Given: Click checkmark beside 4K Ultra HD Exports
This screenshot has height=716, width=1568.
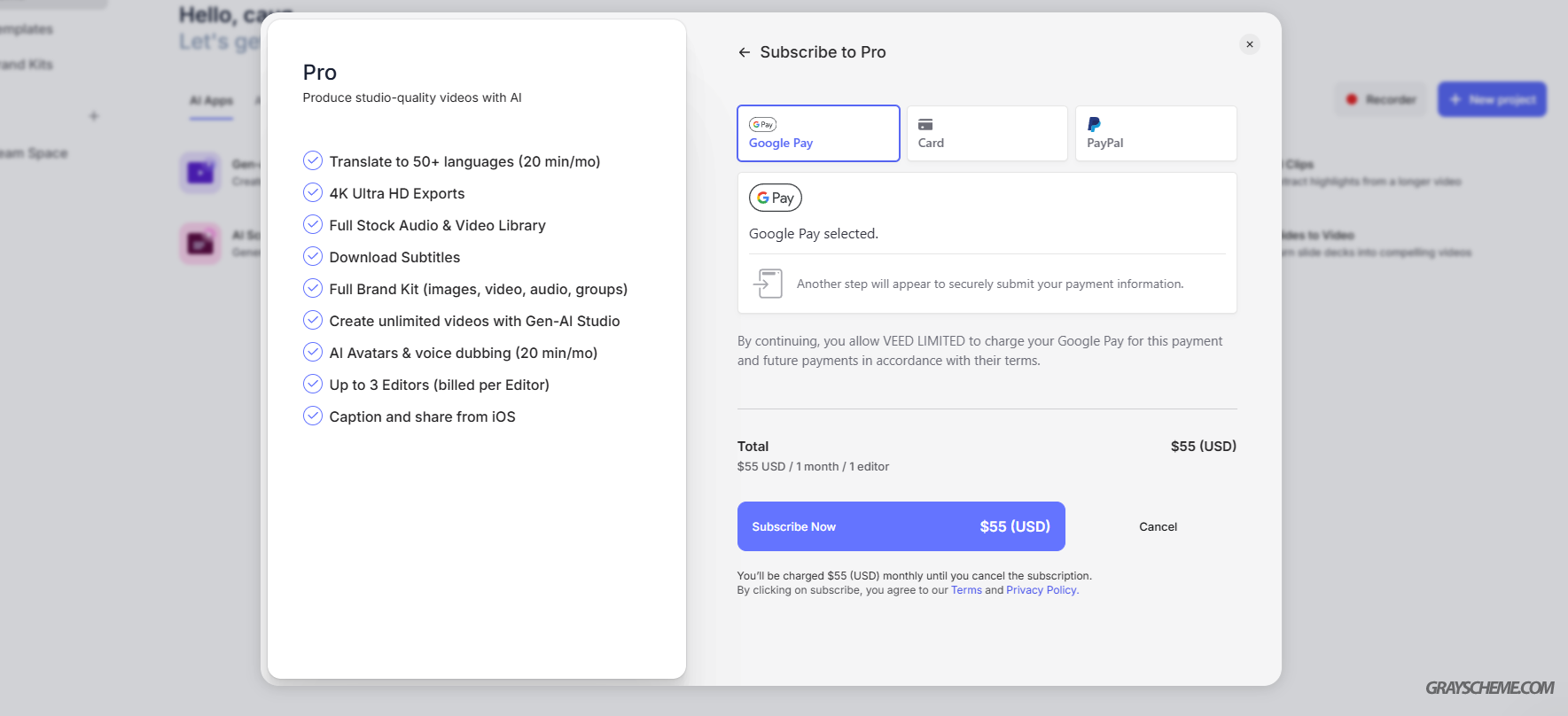Looking at the screenshot, I should pyautogui.click(x=313, y=192).
